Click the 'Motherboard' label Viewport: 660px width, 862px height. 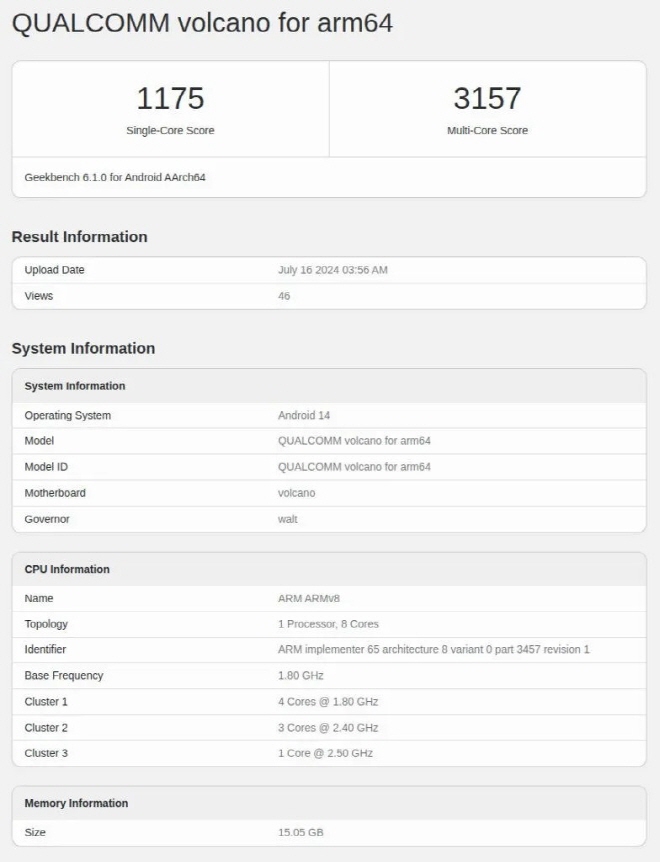coord(55,493)
